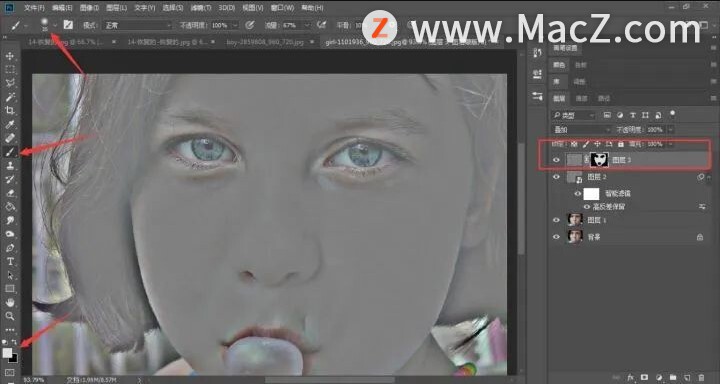Image resolution: width=720 pixels, height=384 pixels.
Task: Select the Pen tool
Action: (x=10, y=248)
